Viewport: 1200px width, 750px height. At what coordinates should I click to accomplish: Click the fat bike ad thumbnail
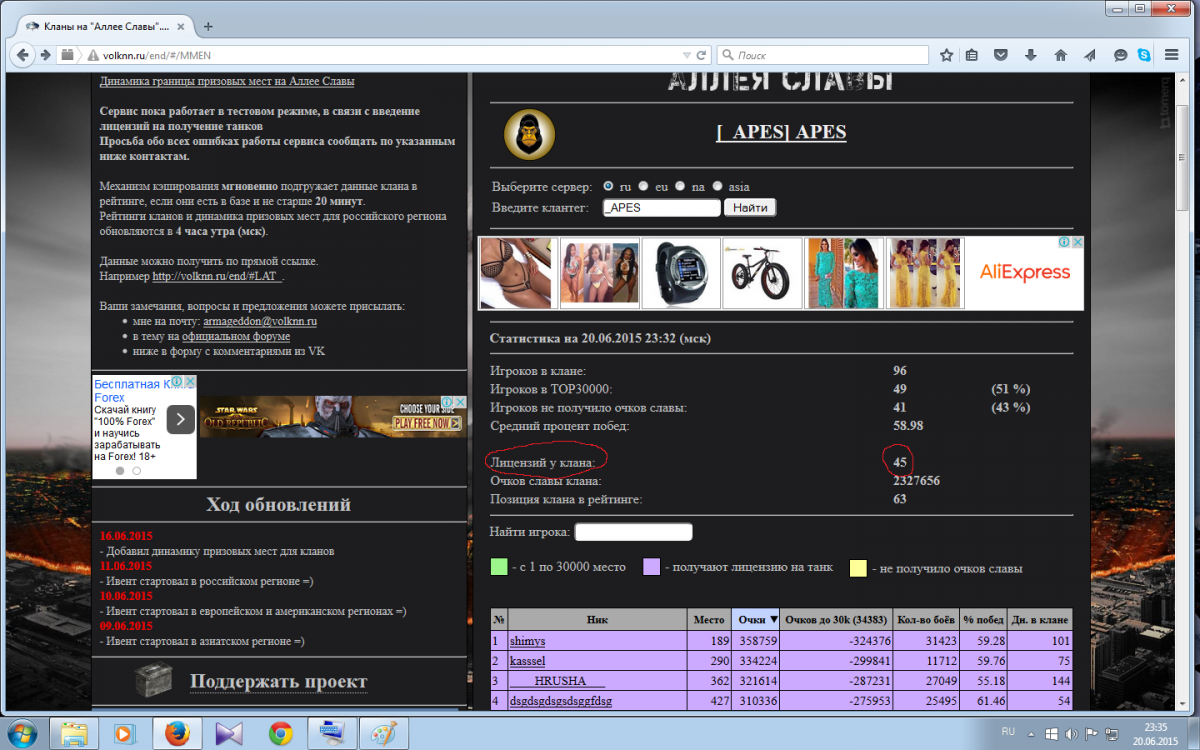(761, 273)
